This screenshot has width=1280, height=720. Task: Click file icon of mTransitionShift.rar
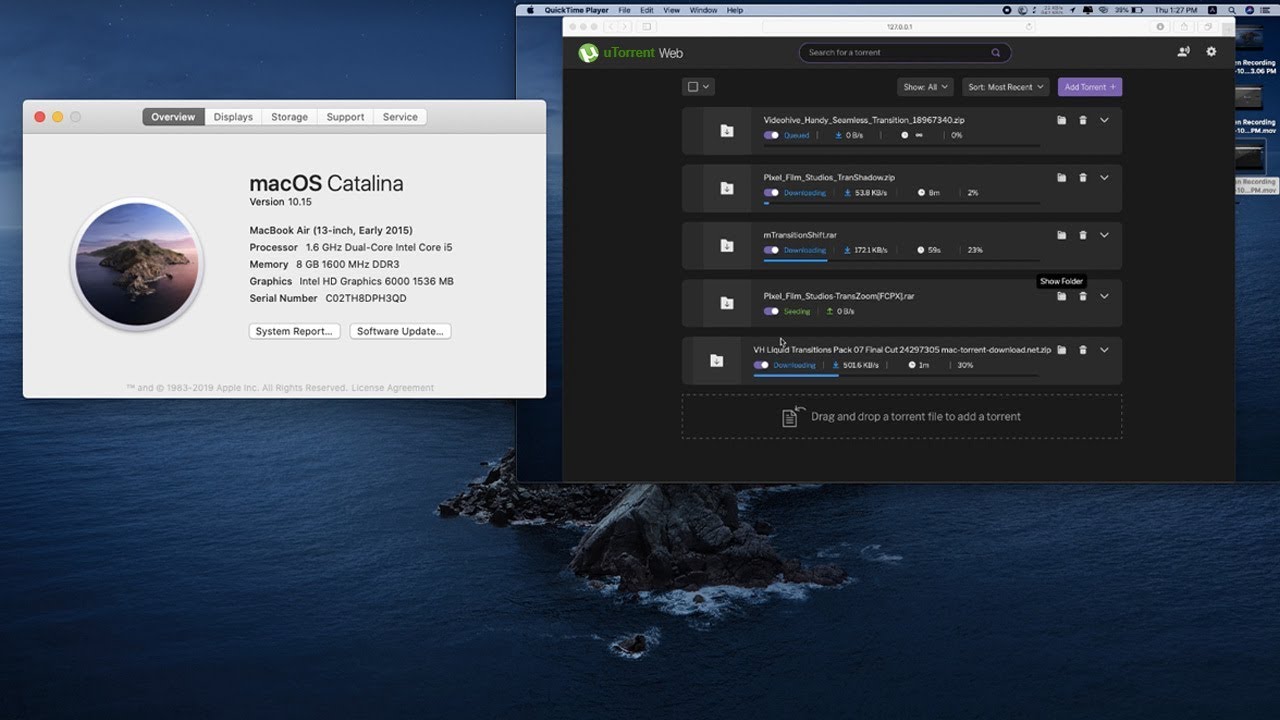(x=727, y=246)
